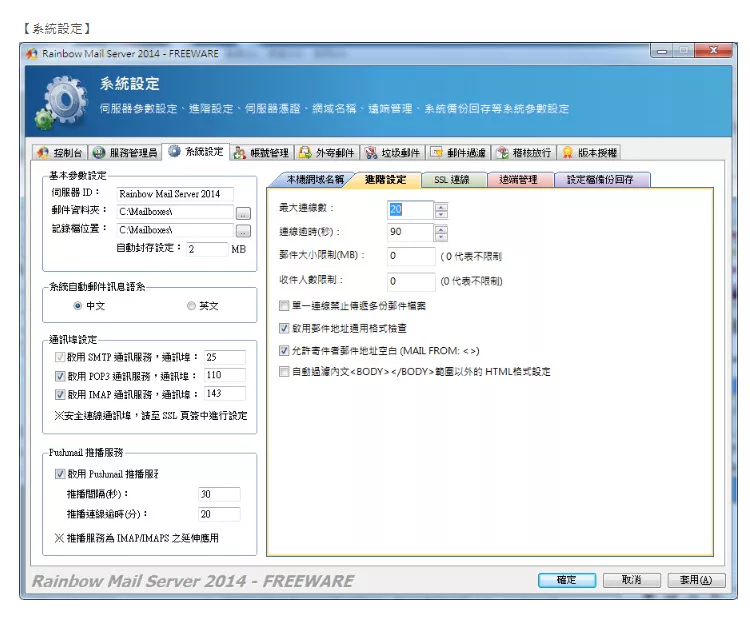The height and width of the screenshot is (617, 750).
Task: Open 帳號管理 accounts icon tab
Action: coord(261,153)
